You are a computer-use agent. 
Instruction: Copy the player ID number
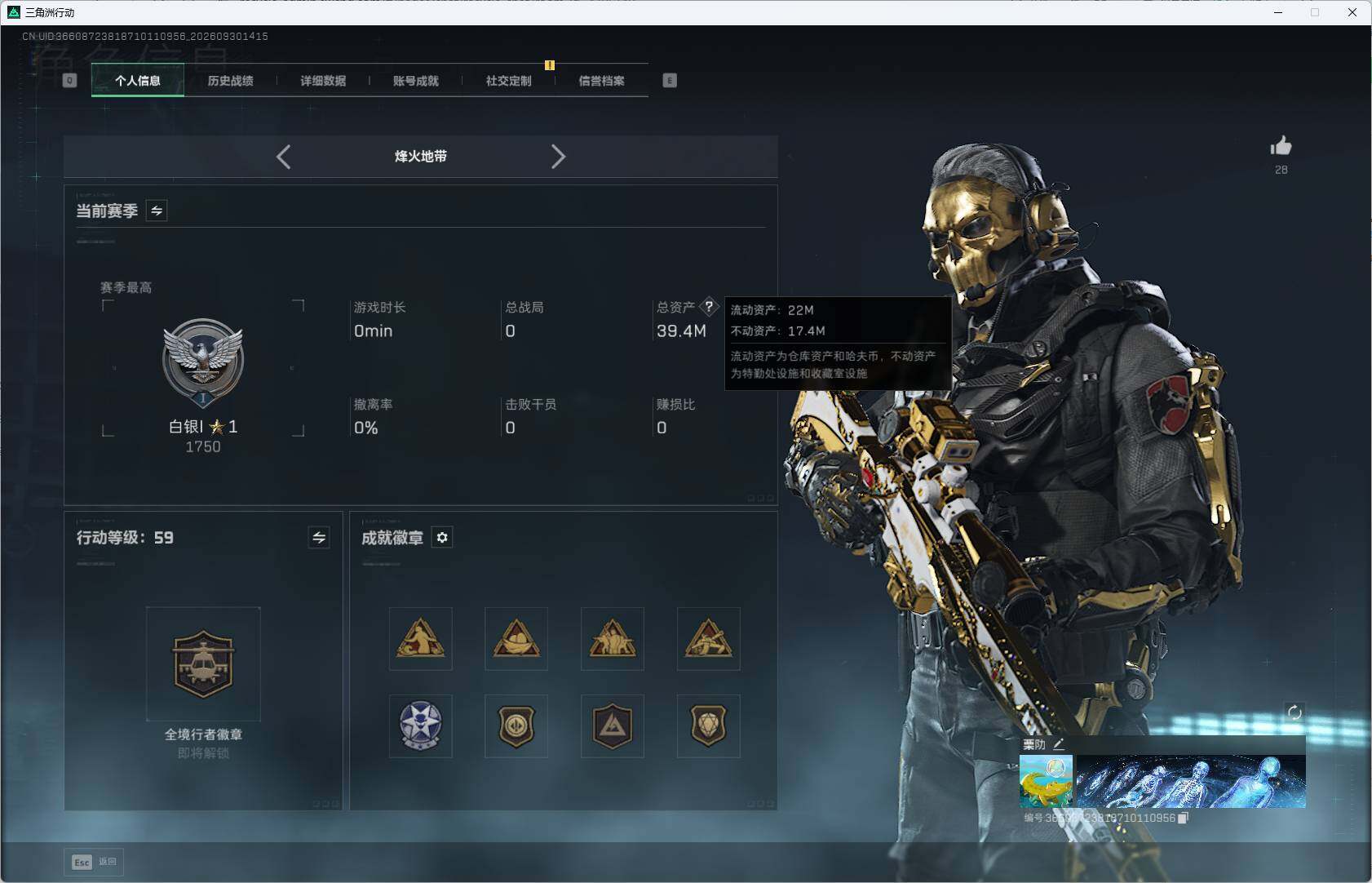pos(1184,818)
